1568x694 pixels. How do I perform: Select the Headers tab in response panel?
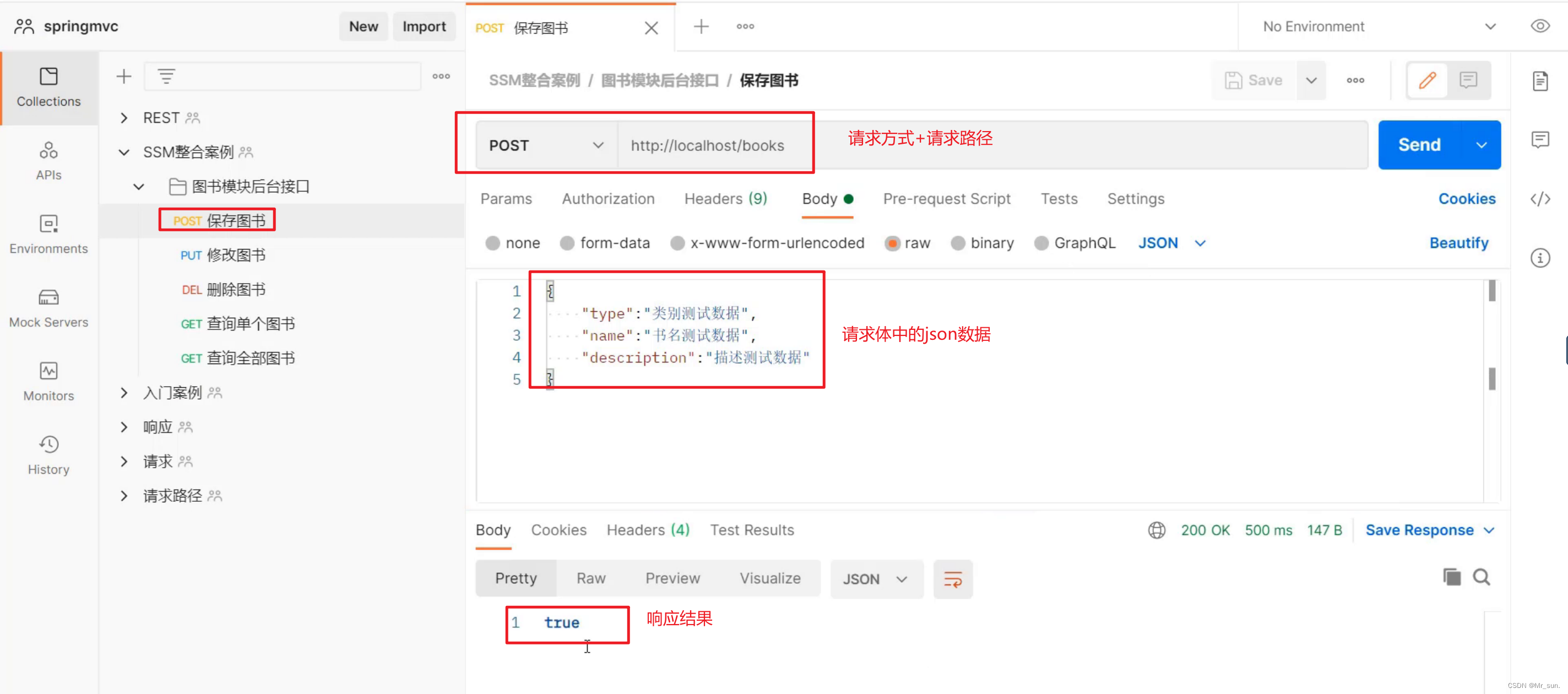647,530
